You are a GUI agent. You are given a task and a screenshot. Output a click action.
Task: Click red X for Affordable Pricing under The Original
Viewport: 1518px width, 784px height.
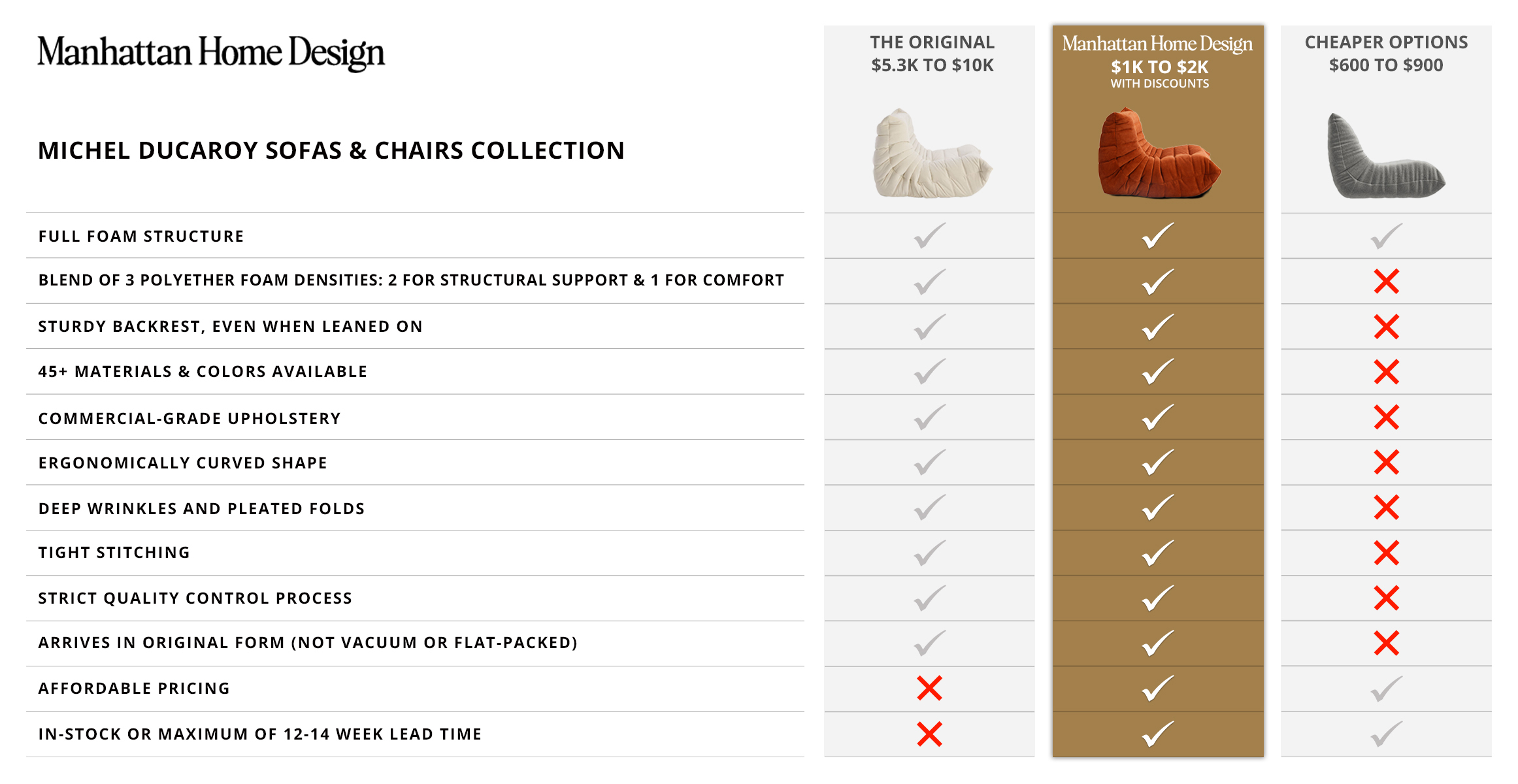coord(929,688)
